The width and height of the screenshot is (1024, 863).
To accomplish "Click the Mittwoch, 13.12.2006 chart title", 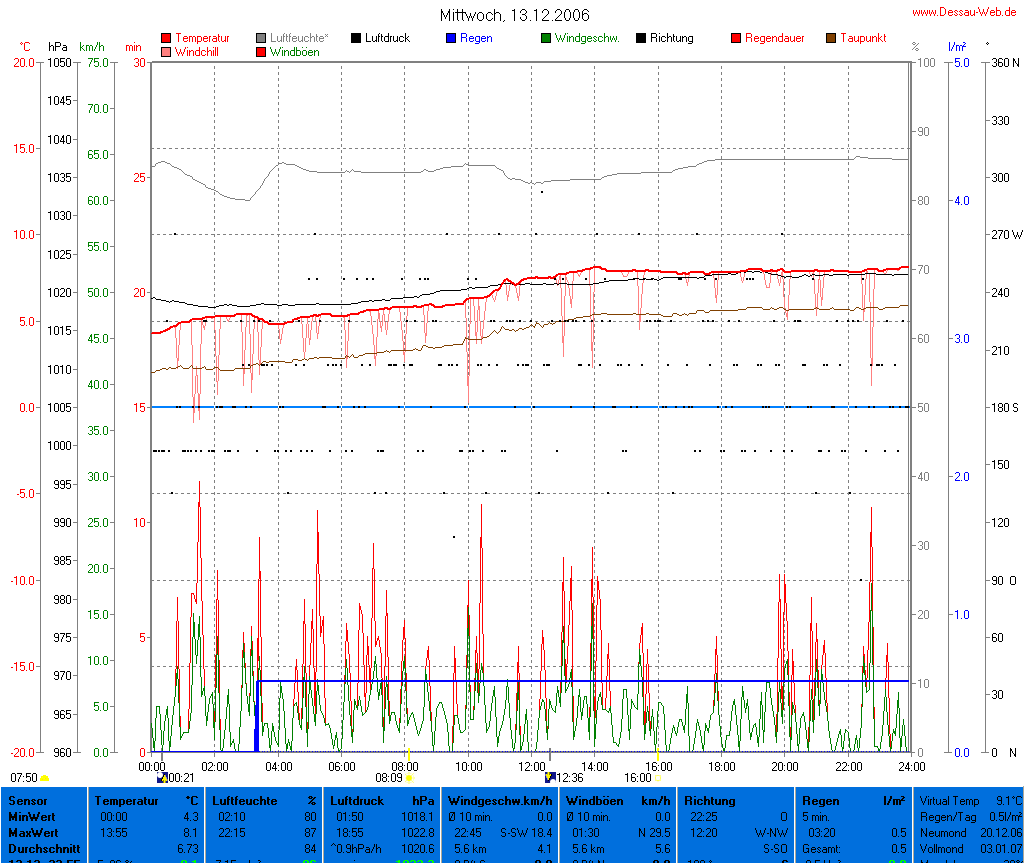I will coord(515,15).
